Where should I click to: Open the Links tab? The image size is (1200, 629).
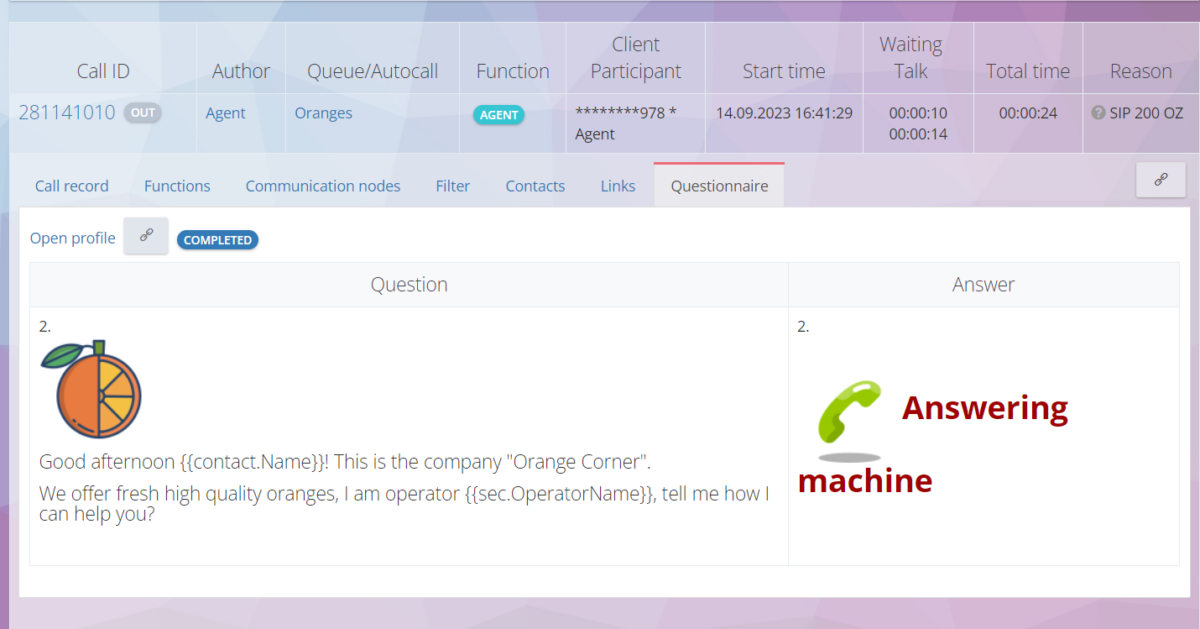pos(618,186)
